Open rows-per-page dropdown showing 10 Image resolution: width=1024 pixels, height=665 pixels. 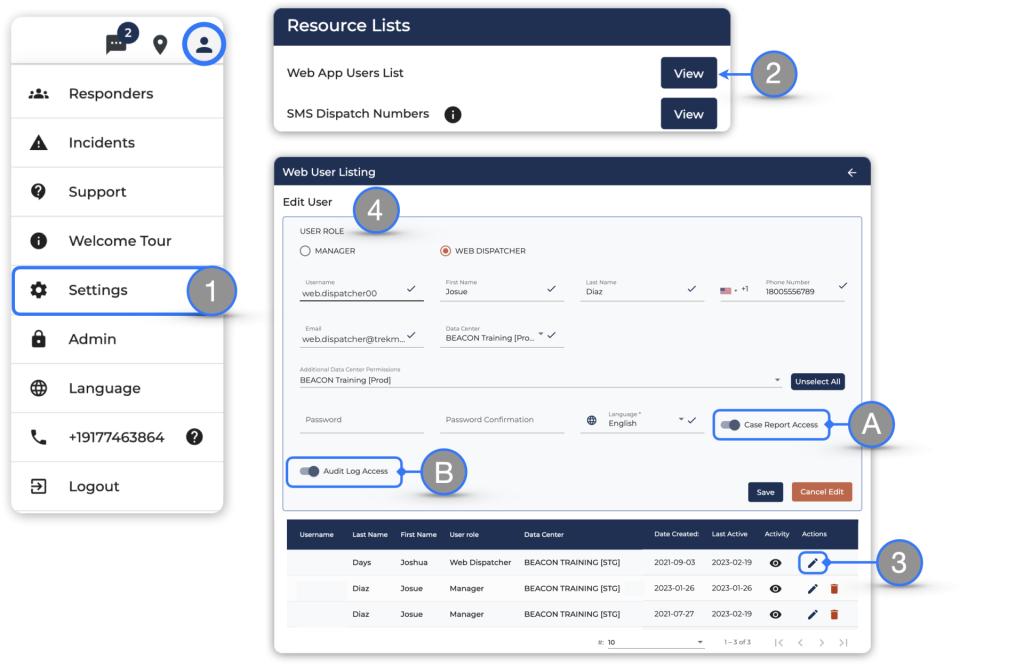click(x=655, y=643)
